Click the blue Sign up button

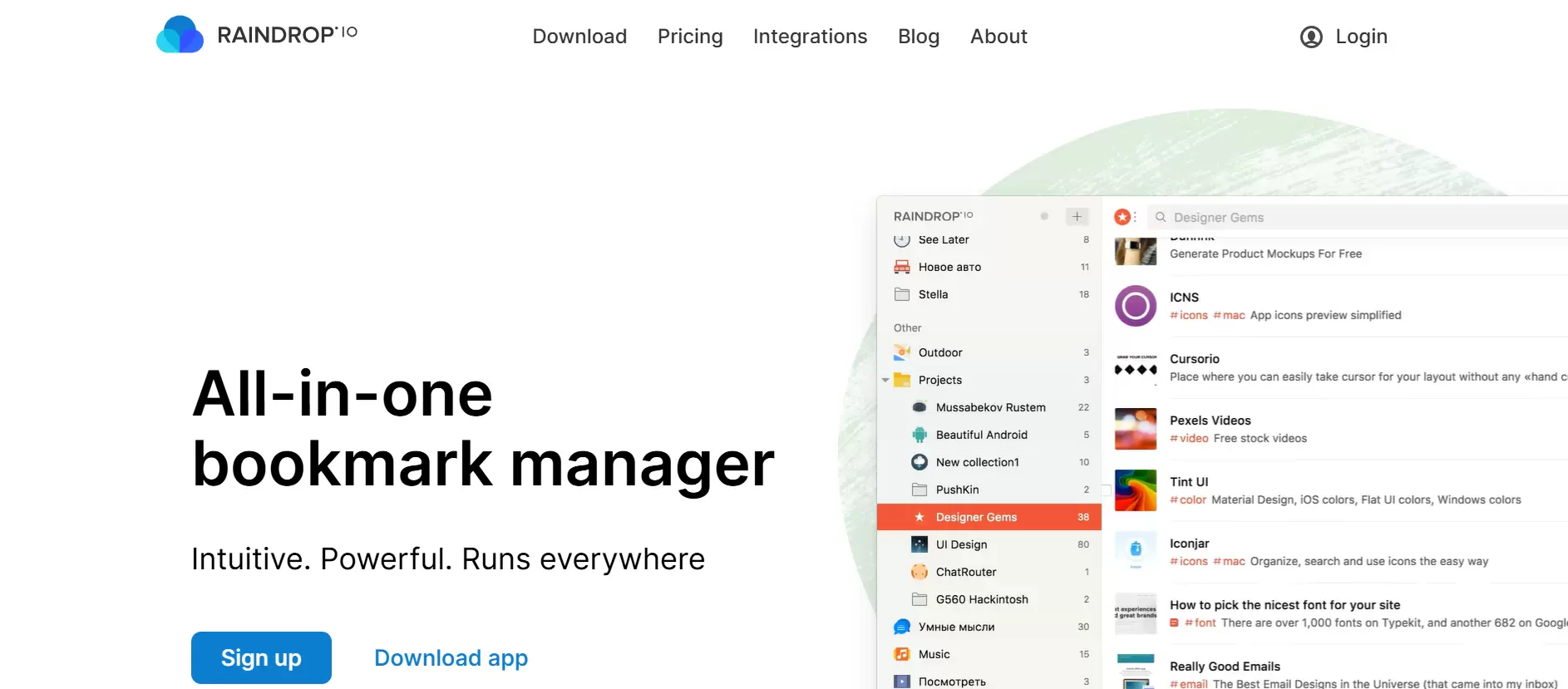(261, 657)
